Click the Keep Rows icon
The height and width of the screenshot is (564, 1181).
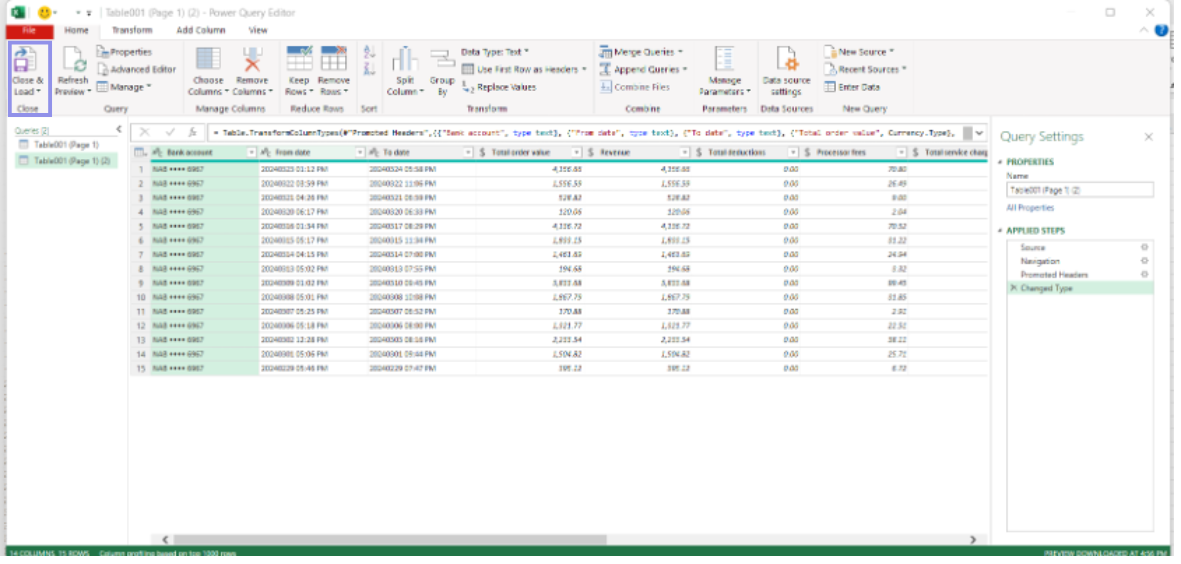point(300,59)
